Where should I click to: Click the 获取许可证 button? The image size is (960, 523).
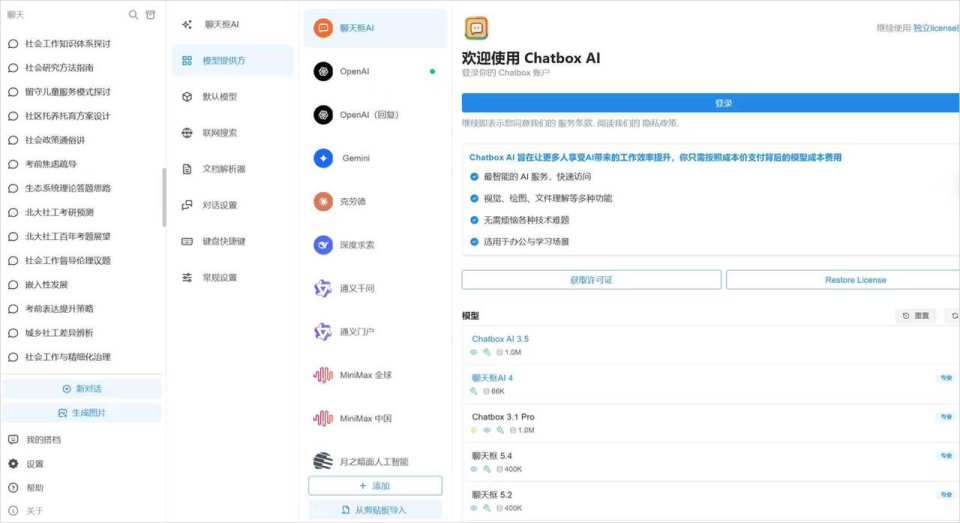(x=591, y=280)
